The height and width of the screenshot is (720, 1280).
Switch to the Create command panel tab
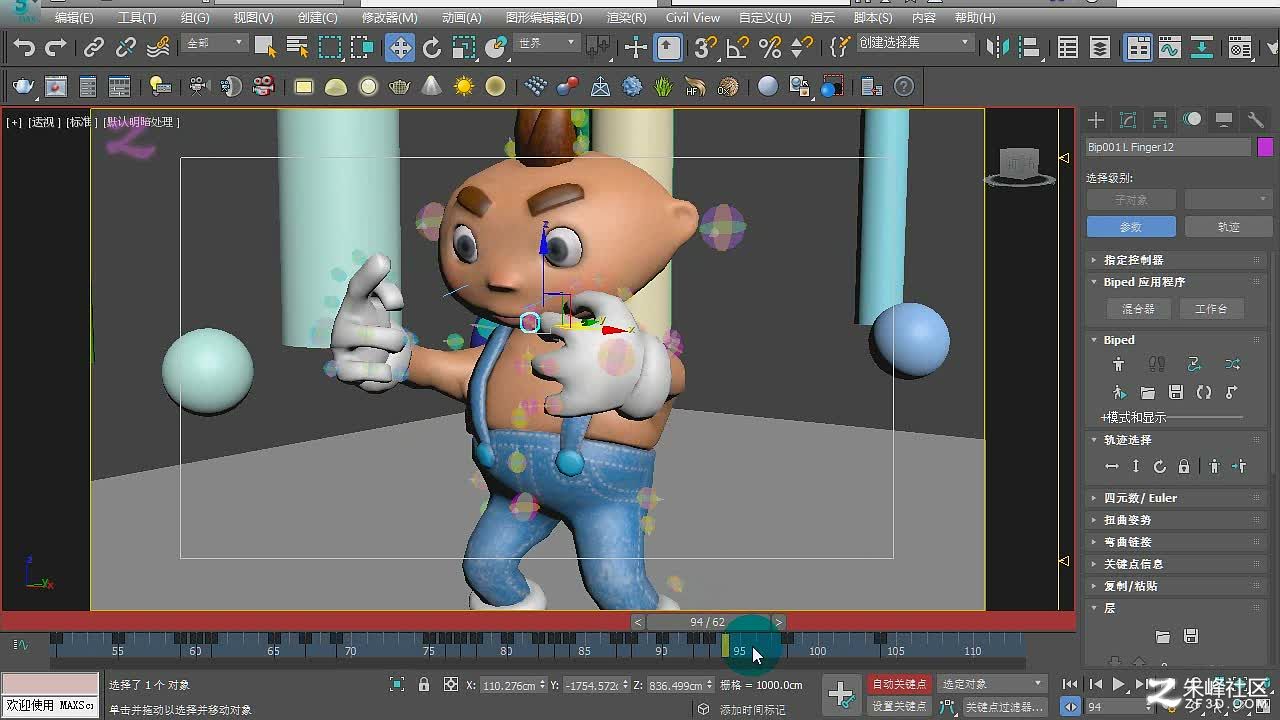click(x=1096, y=120)
